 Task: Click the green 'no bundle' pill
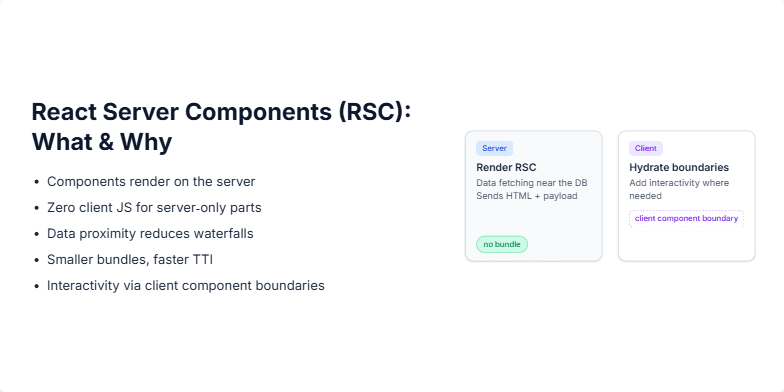(502, 244)
